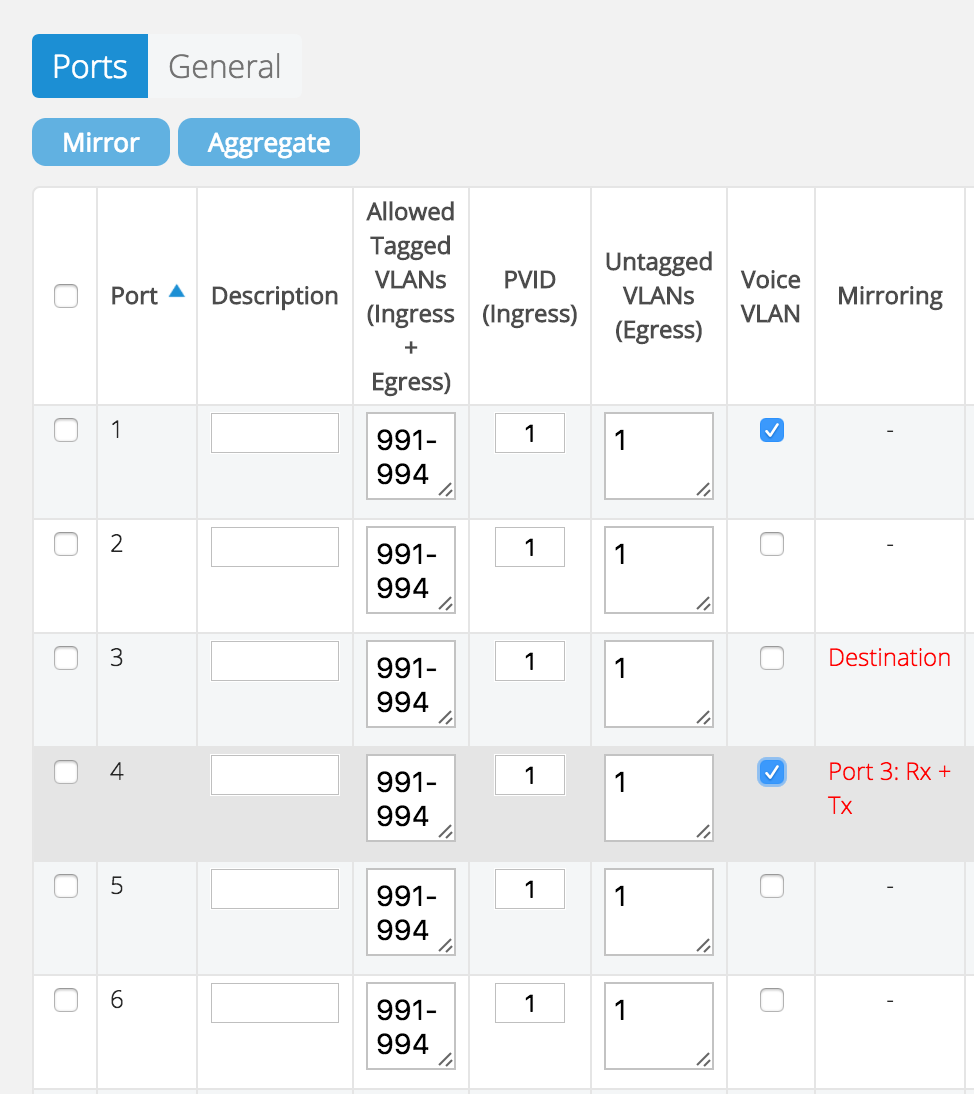Disable Voice VLAN on port 4
This screenshot has width=974, height=1094.
point(771,772)
